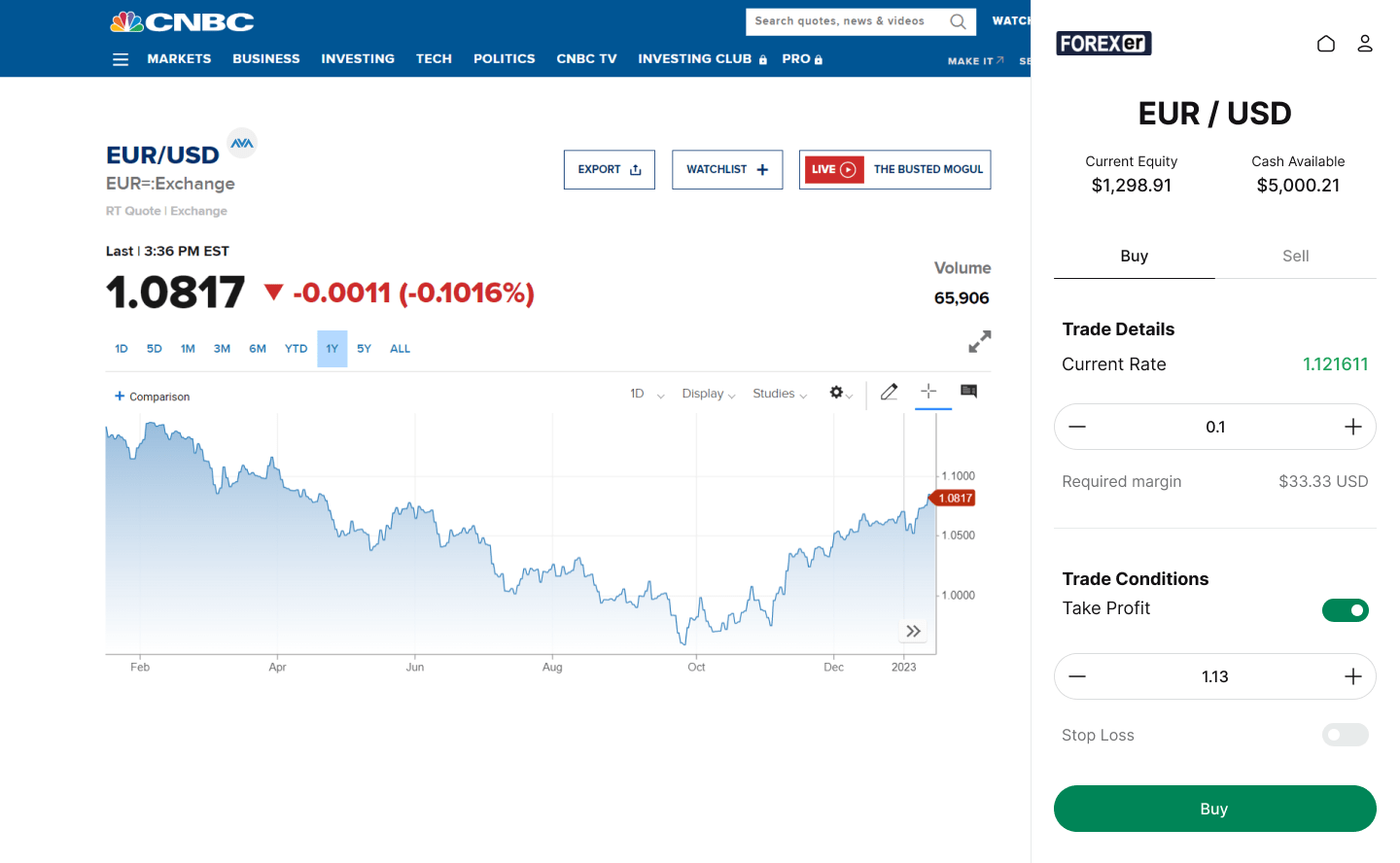Decrease trade amount with minus
The width and height of the screenshot is (1400, 863).
tap(1077, 427)
